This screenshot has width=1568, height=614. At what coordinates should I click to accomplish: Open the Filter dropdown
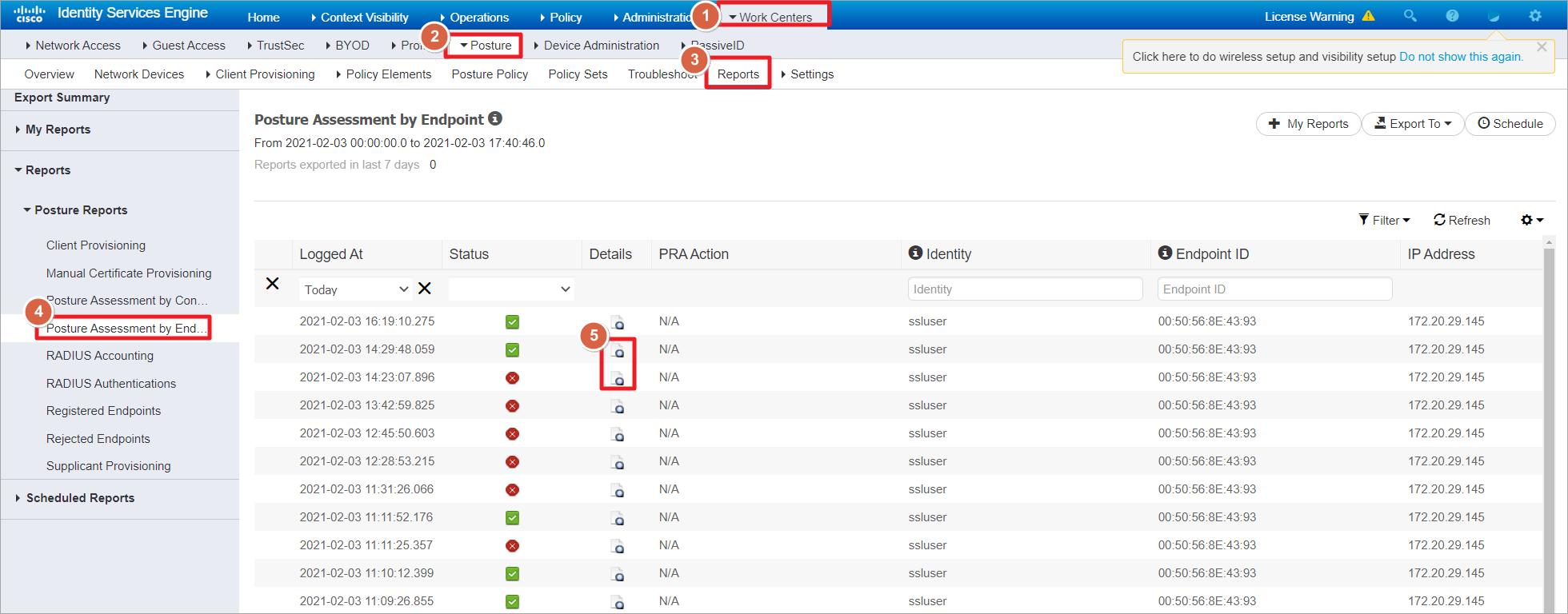coord(1384,220)
